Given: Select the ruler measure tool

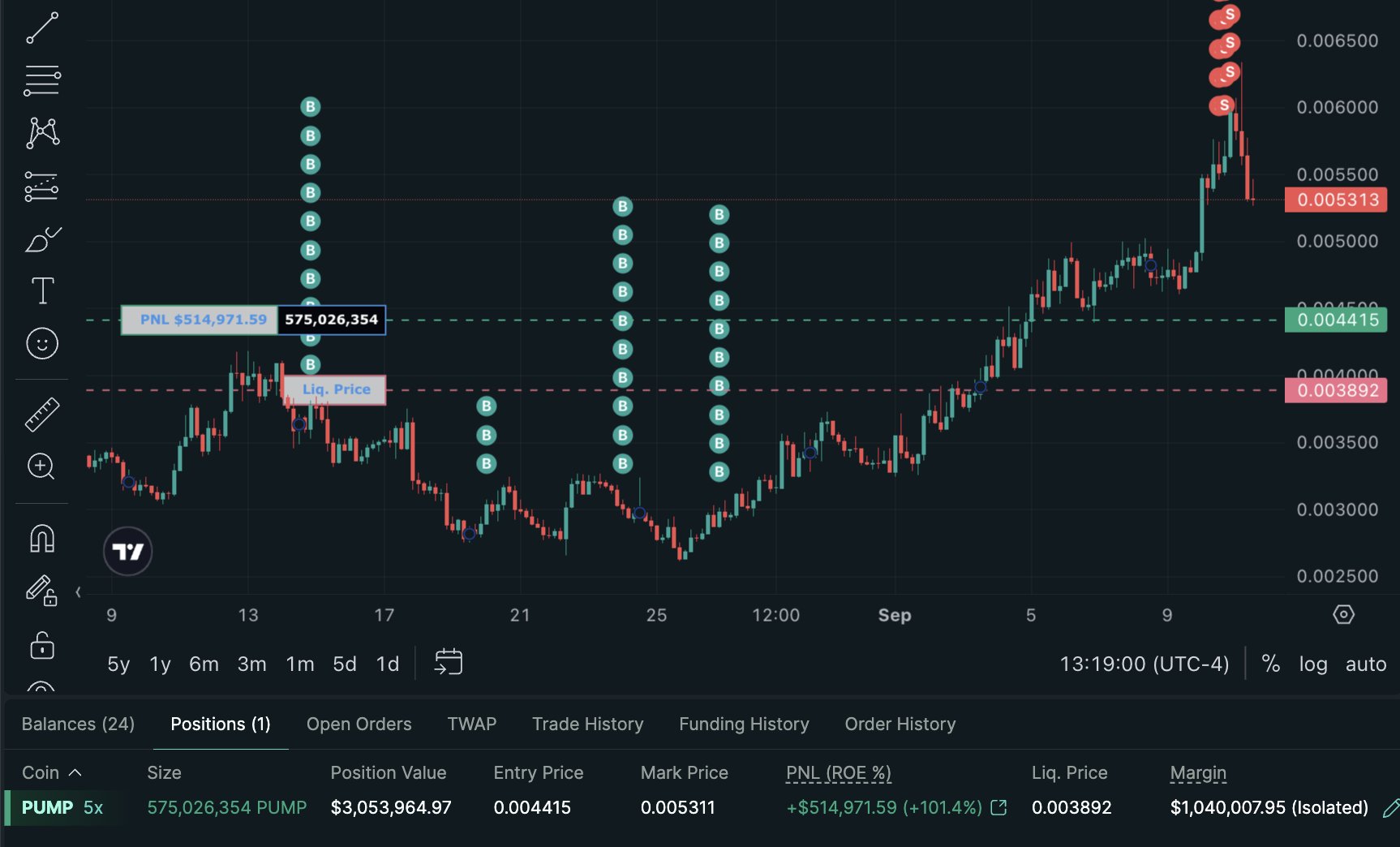Looking at the screenshot, I should (x=42, y=414).
